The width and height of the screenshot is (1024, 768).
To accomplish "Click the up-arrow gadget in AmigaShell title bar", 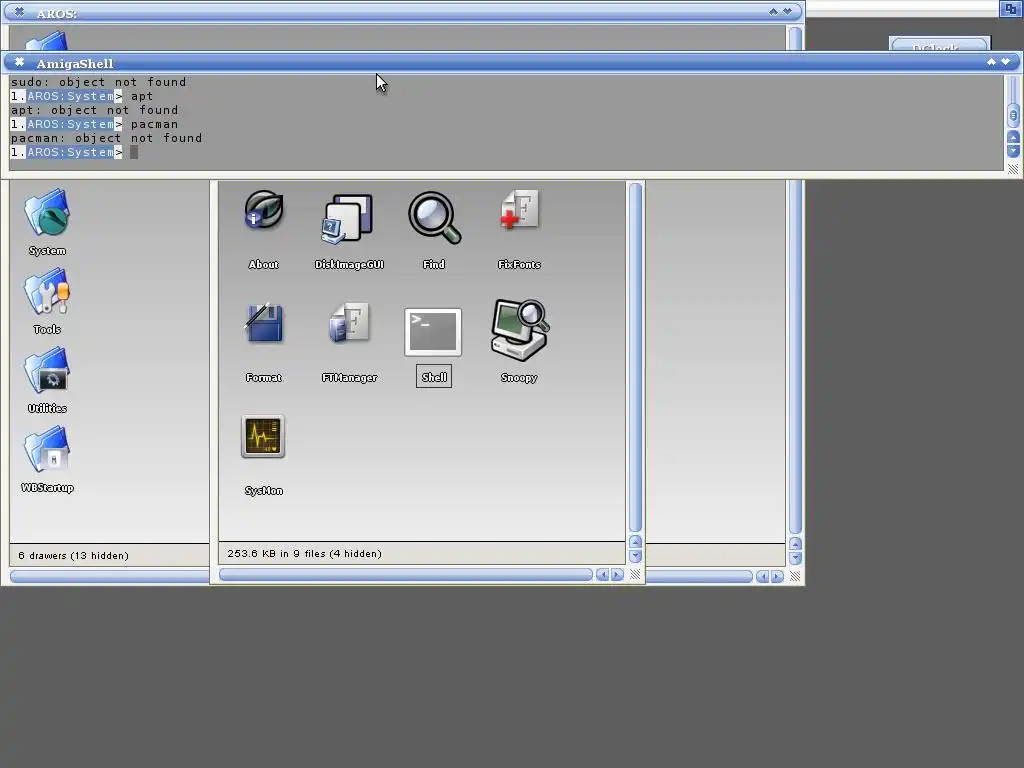I will point(991,61).
